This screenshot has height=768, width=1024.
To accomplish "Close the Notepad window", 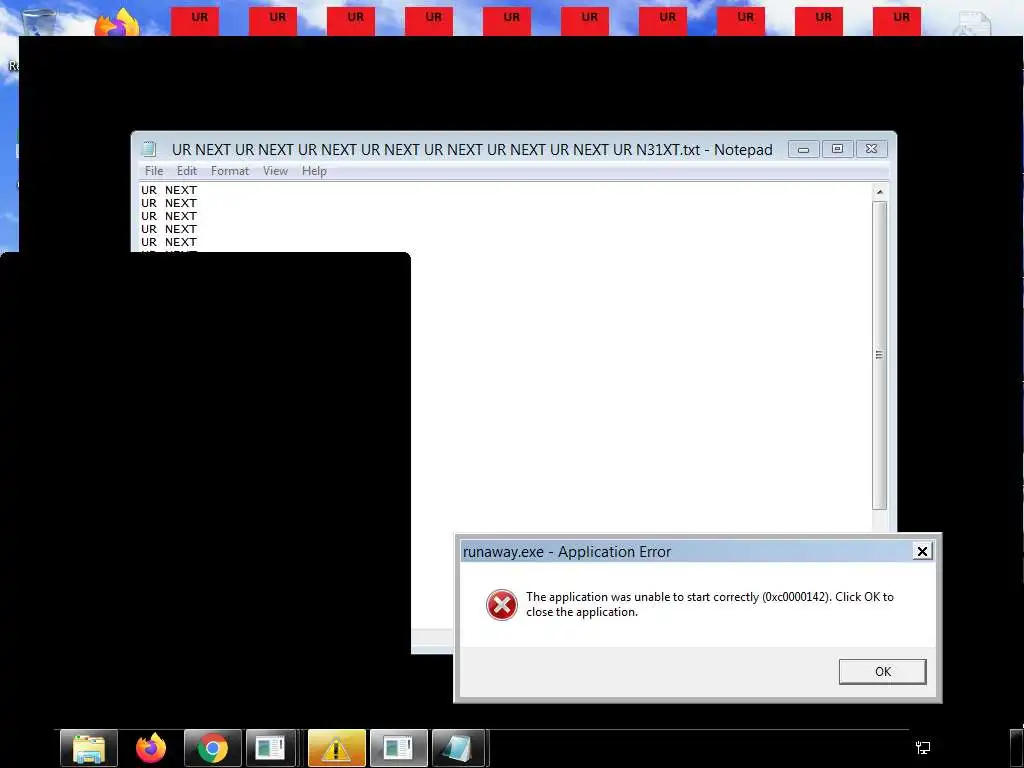I will [x=871, y=149].
